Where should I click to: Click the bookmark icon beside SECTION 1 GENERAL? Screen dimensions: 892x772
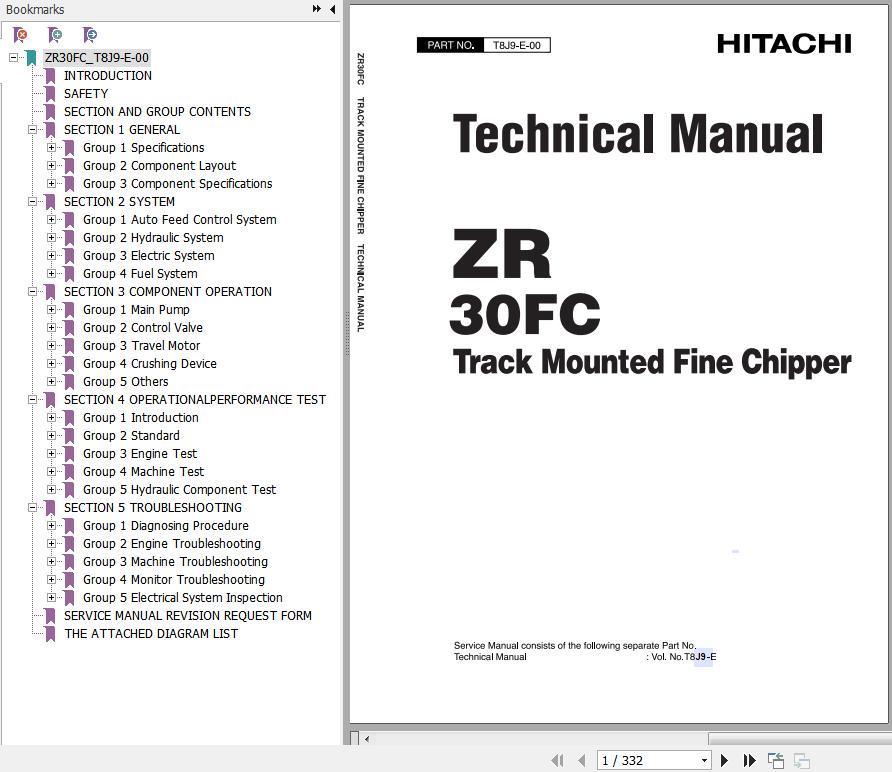point(50,130)
